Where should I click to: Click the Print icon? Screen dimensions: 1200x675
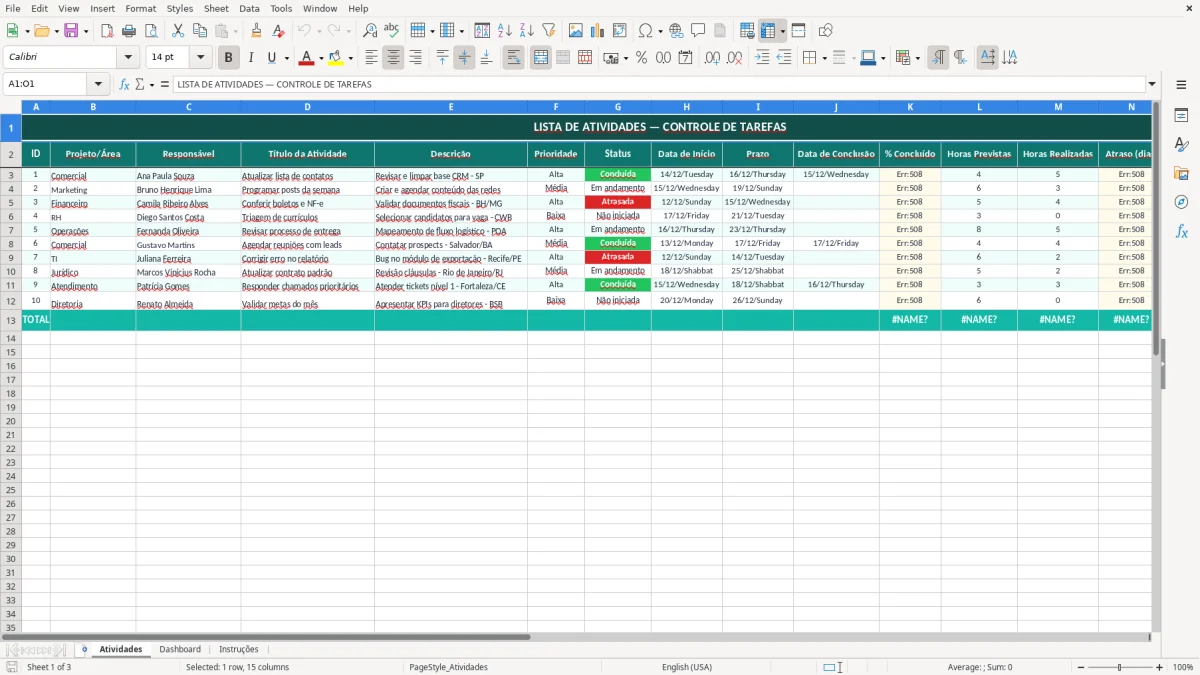click(x=130, y=31)
